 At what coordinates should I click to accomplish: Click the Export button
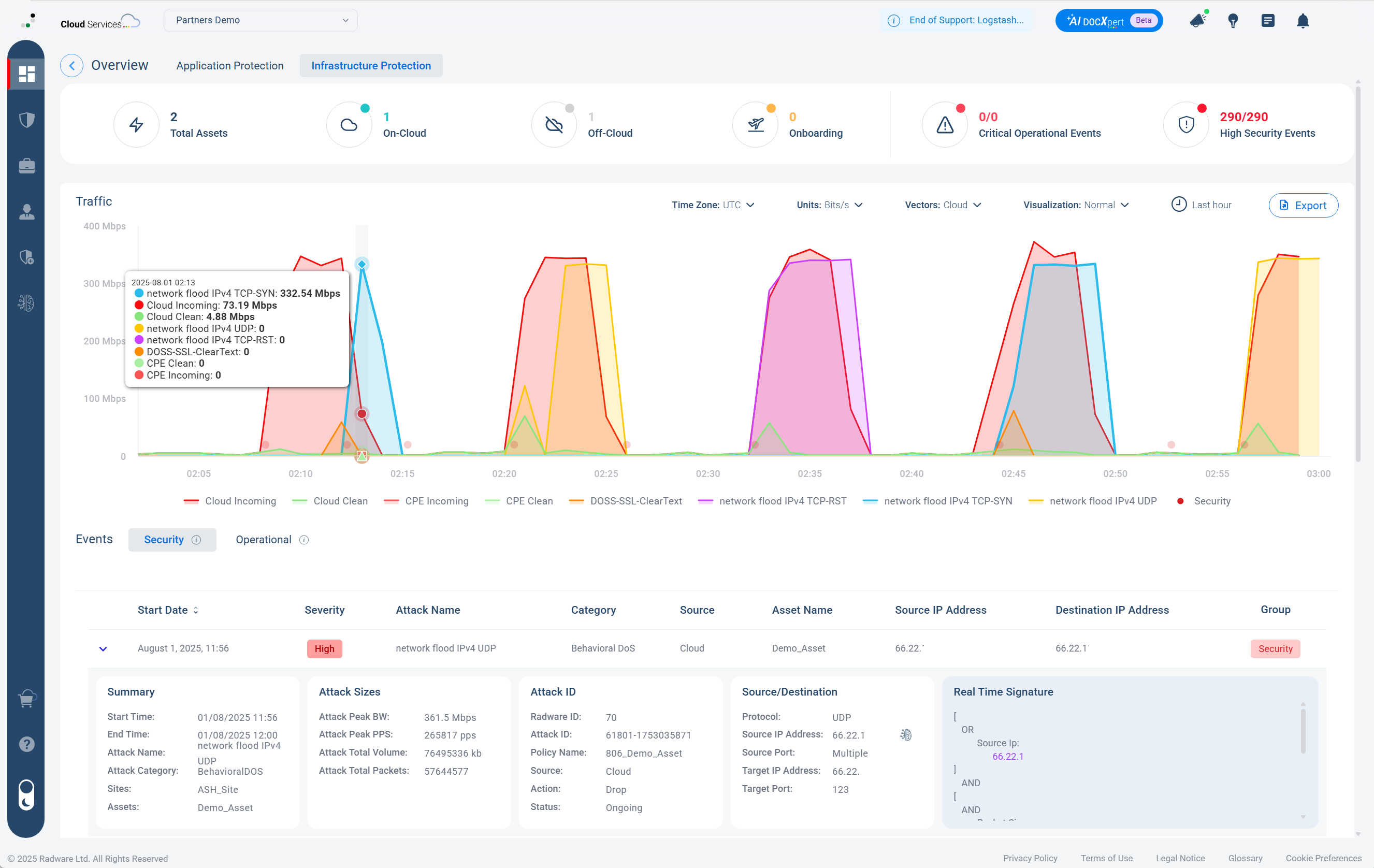click(1303, 206)
